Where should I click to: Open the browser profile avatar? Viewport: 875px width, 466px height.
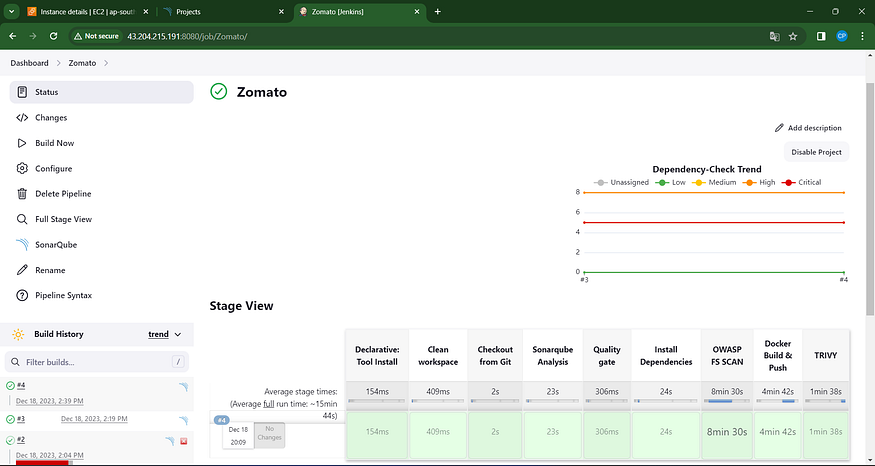point(842,36)
